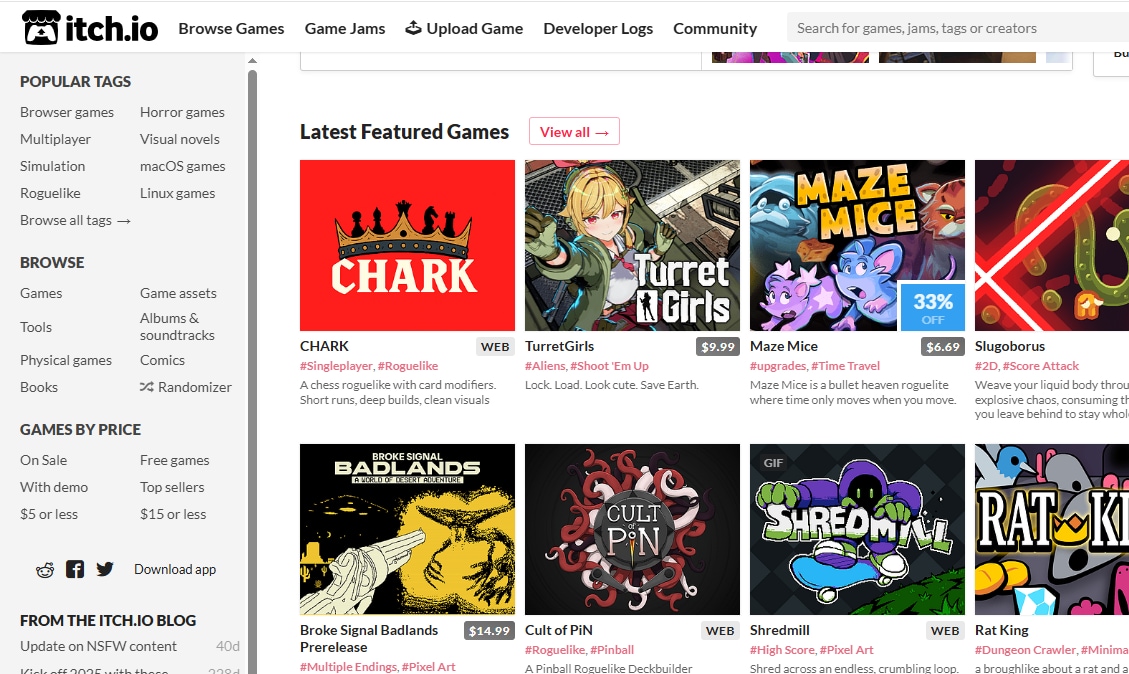The height and width of the screenshot is (674, 1129).
Task: Browse Physical games
Action: [x=66, y=360]
